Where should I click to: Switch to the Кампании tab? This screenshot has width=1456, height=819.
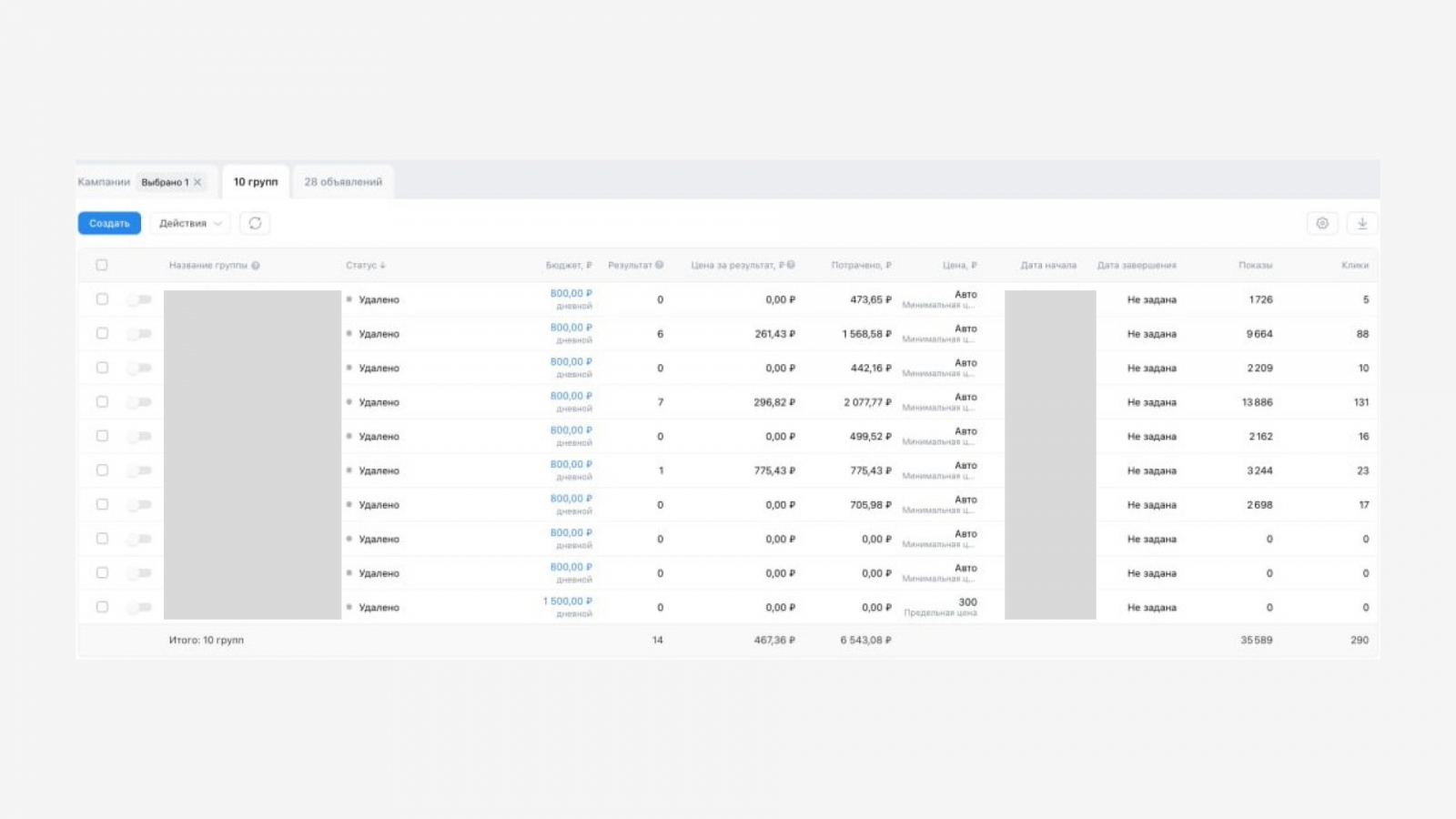click(104, 182)
